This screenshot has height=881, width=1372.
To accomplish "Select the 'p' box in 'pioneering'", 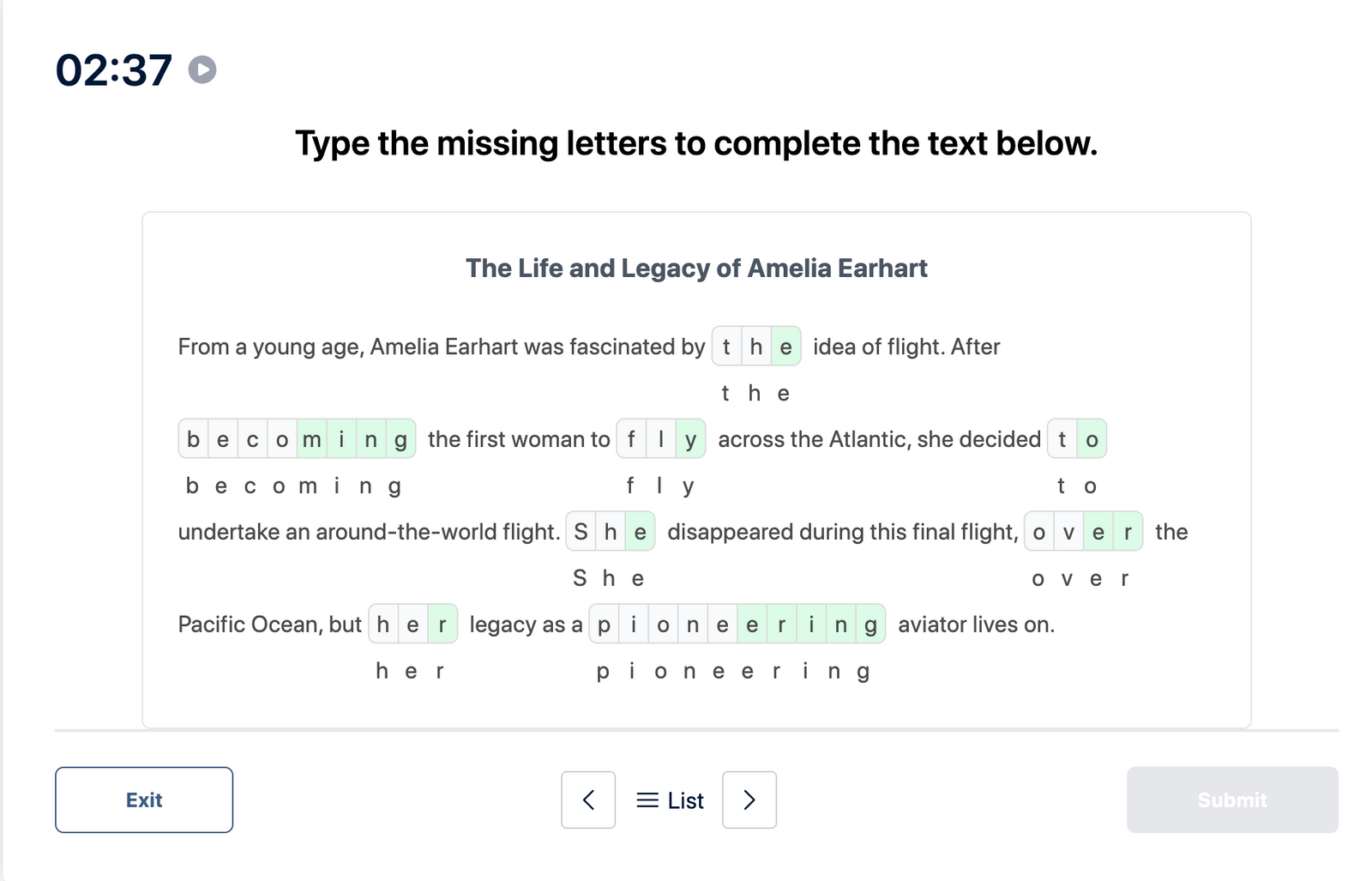I will tap(604, 625).
